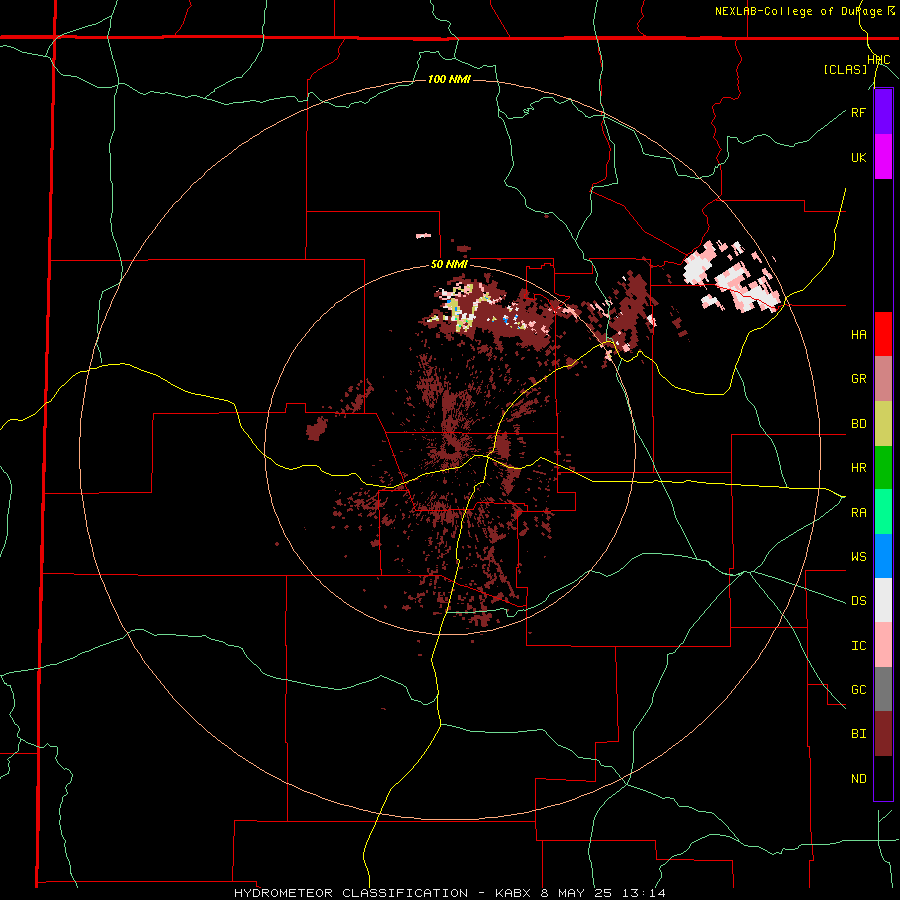Click the IC light-pink legend swatch

(x=883, y=645)
